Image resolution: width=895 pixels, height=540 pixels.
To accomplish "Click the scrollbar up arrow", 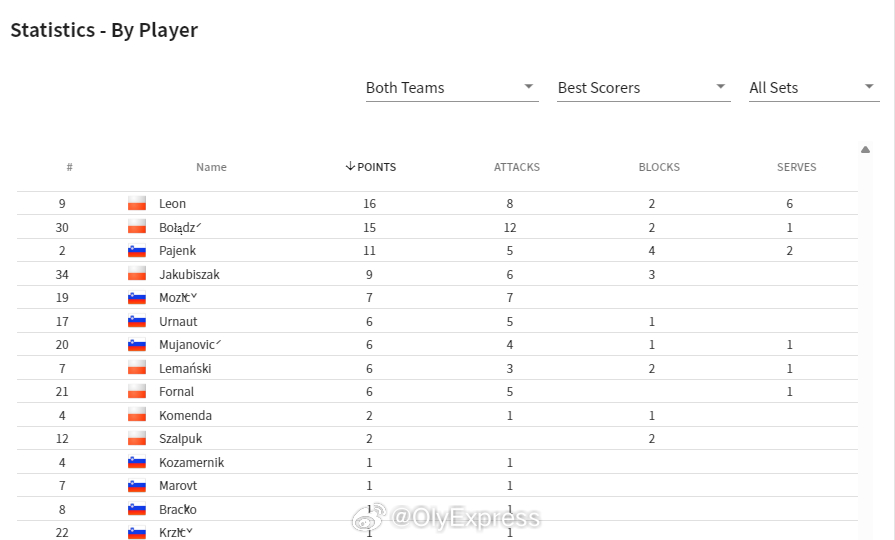I will click(865, 150).
